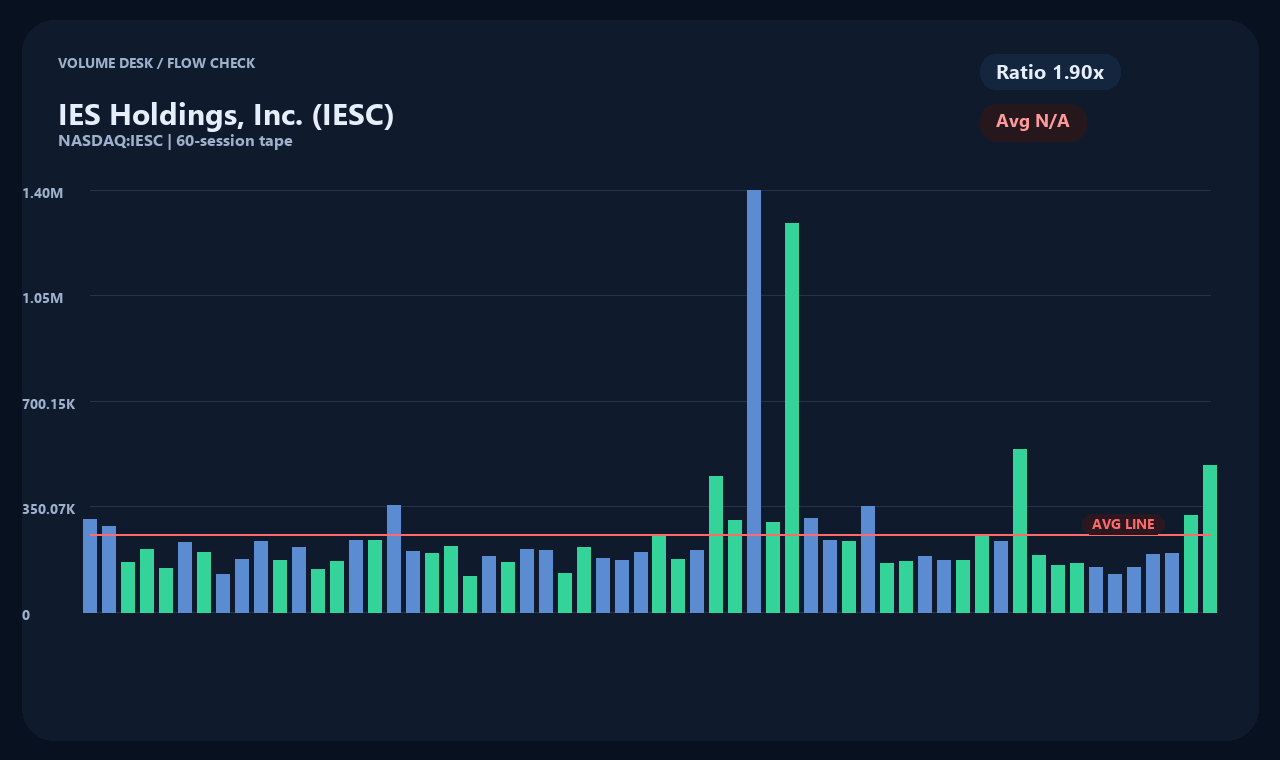
Task: Click the first blue bar on the left
Action: (x=90, y=566)
